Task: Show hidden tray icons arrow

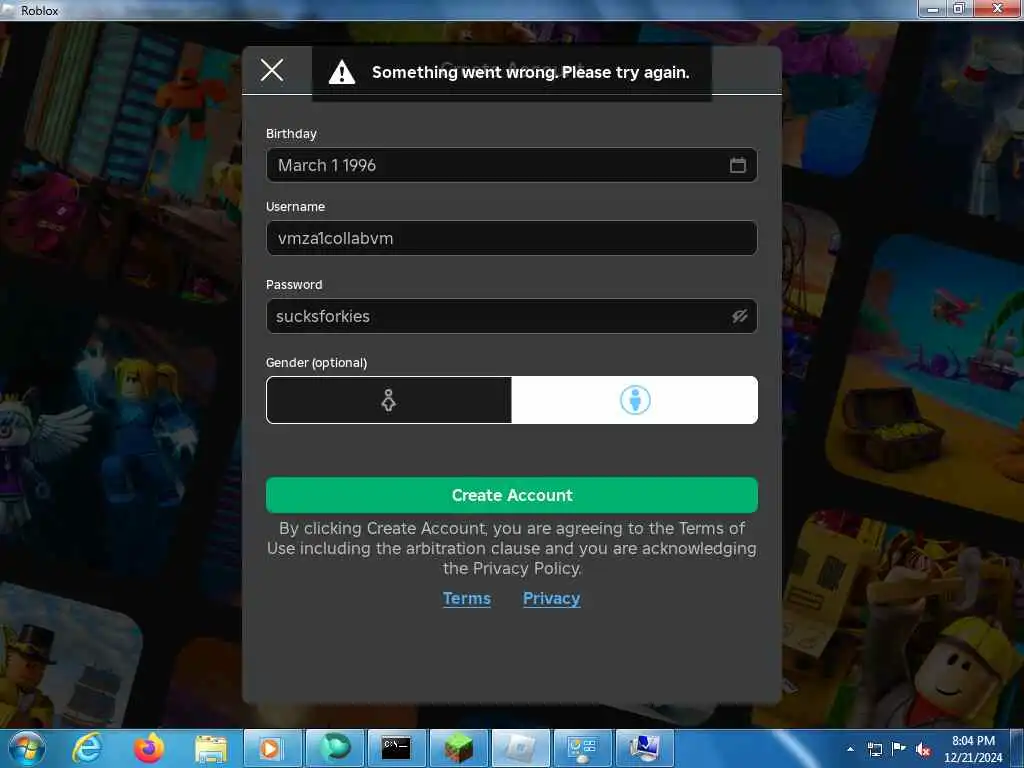Action: 850,749
